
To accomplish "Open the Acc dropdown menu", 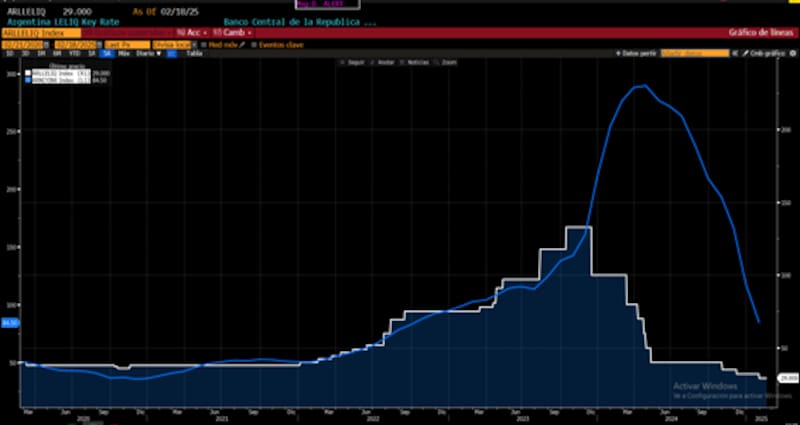I will [192, 32].
